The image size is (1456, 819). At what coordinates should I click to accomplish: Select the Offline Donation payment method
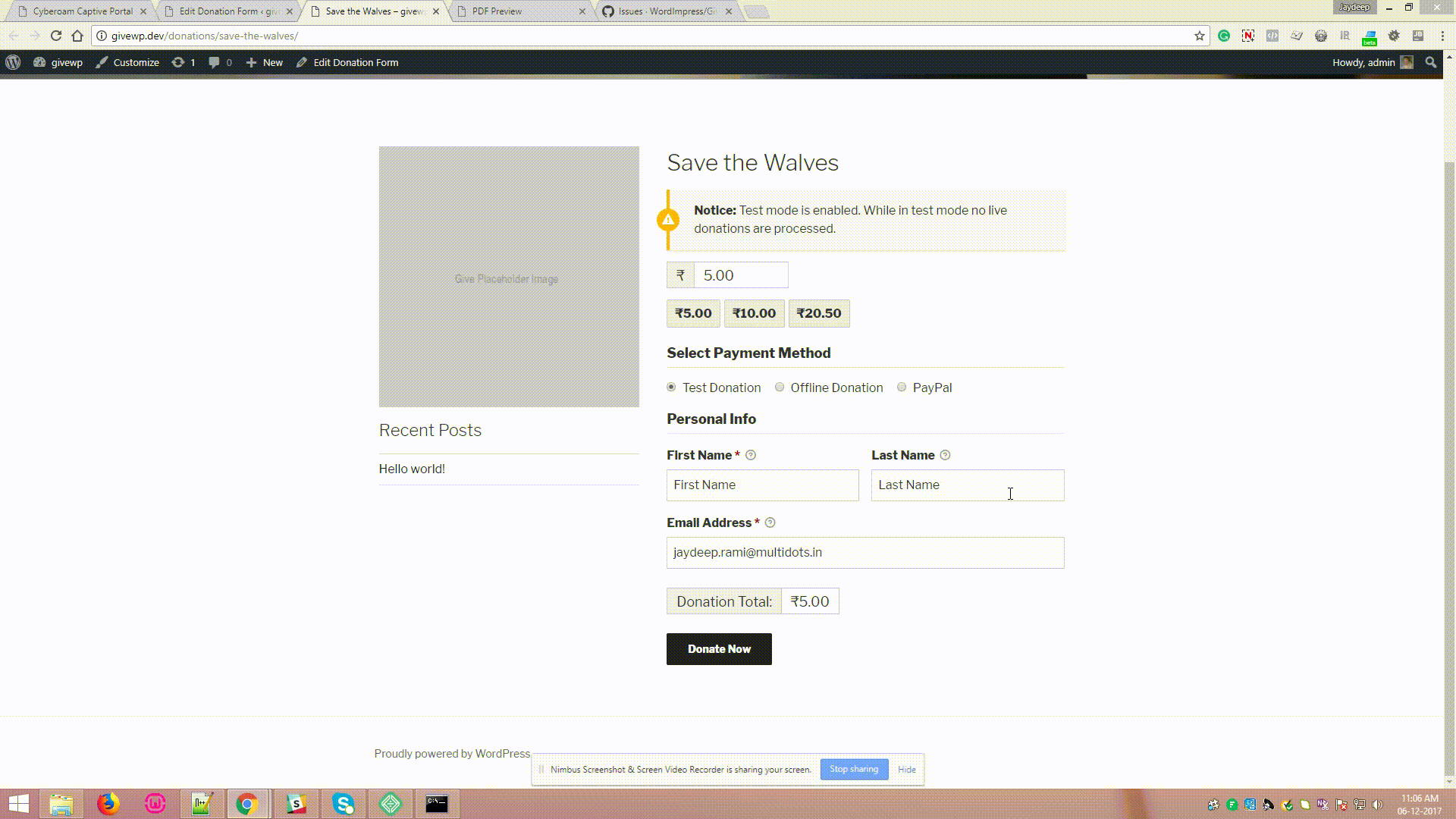(x=780, y=388)
